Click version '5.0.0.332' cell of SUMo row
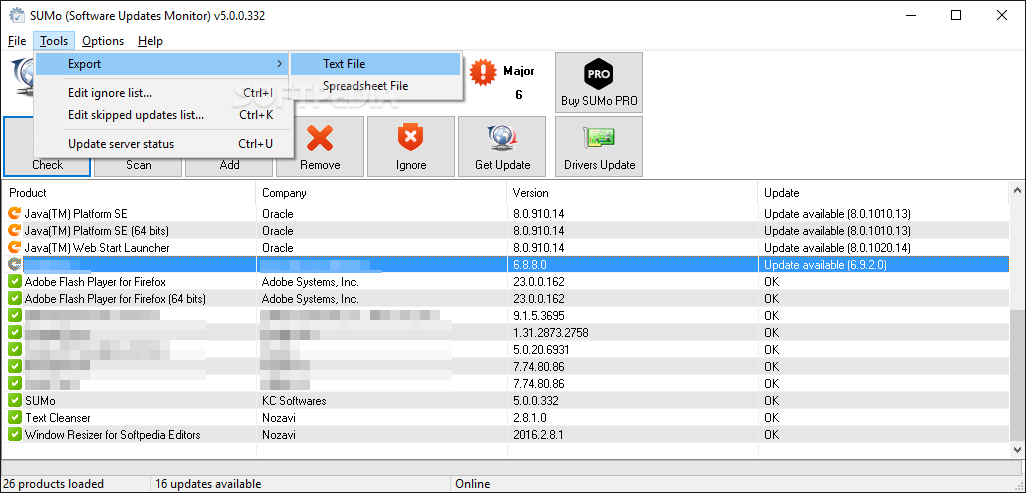 coord(535,400)
